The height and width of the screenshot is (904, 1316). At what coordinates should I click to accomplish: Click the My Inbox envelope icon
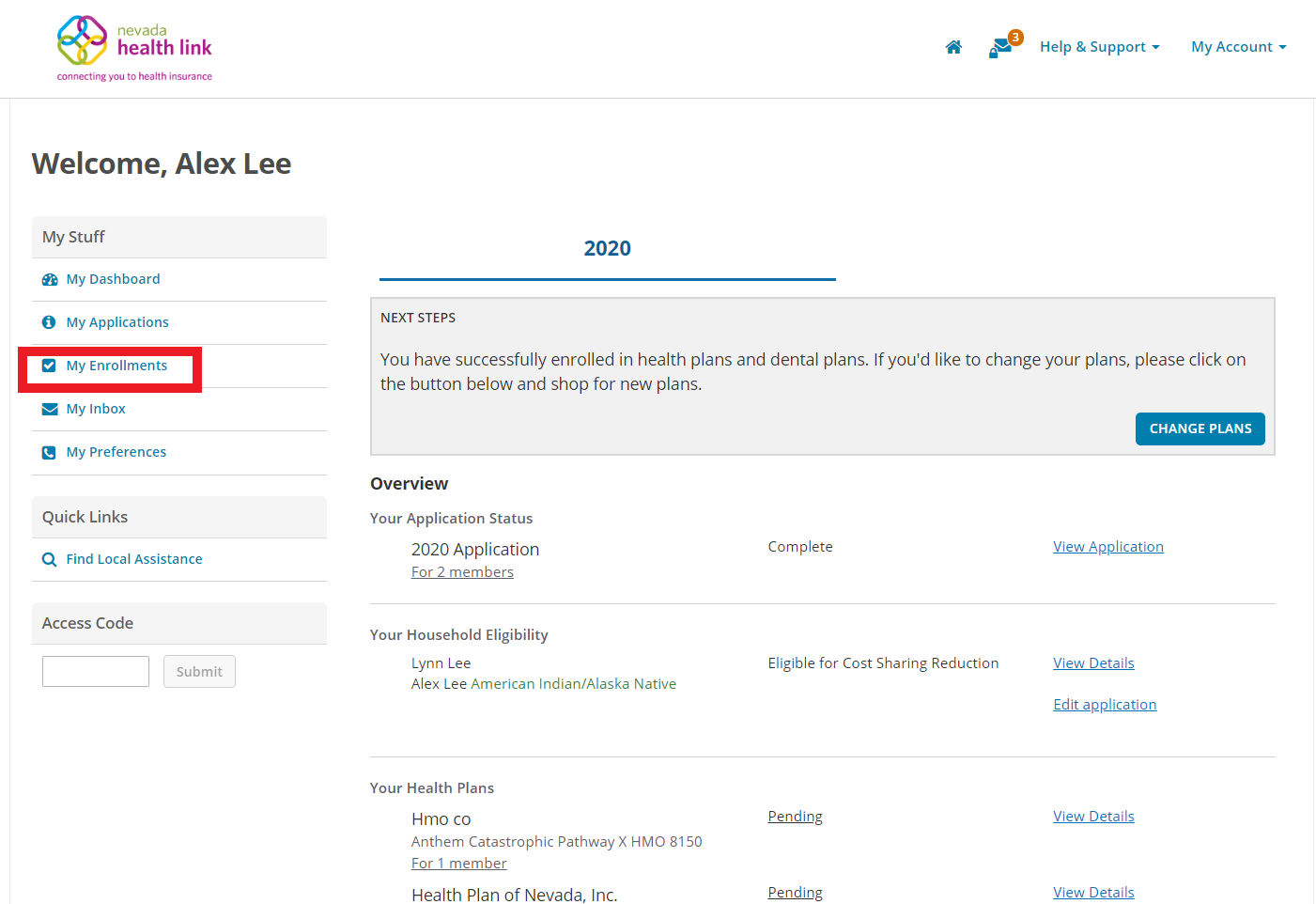(50, 409)
